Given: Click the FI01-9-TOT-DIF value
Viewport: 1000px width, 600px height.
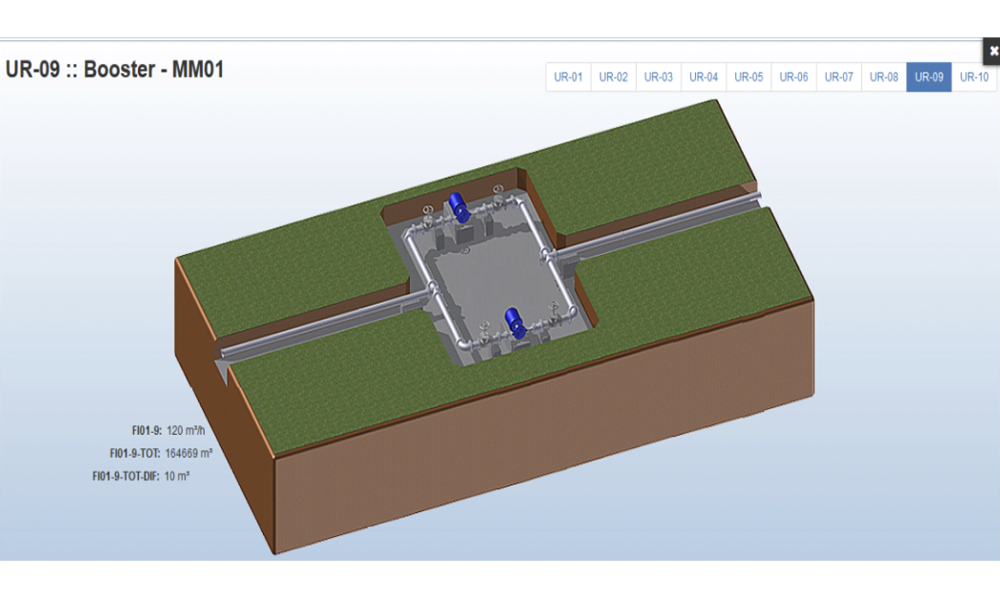Looking at the screenshot, I should coord(177,476).
